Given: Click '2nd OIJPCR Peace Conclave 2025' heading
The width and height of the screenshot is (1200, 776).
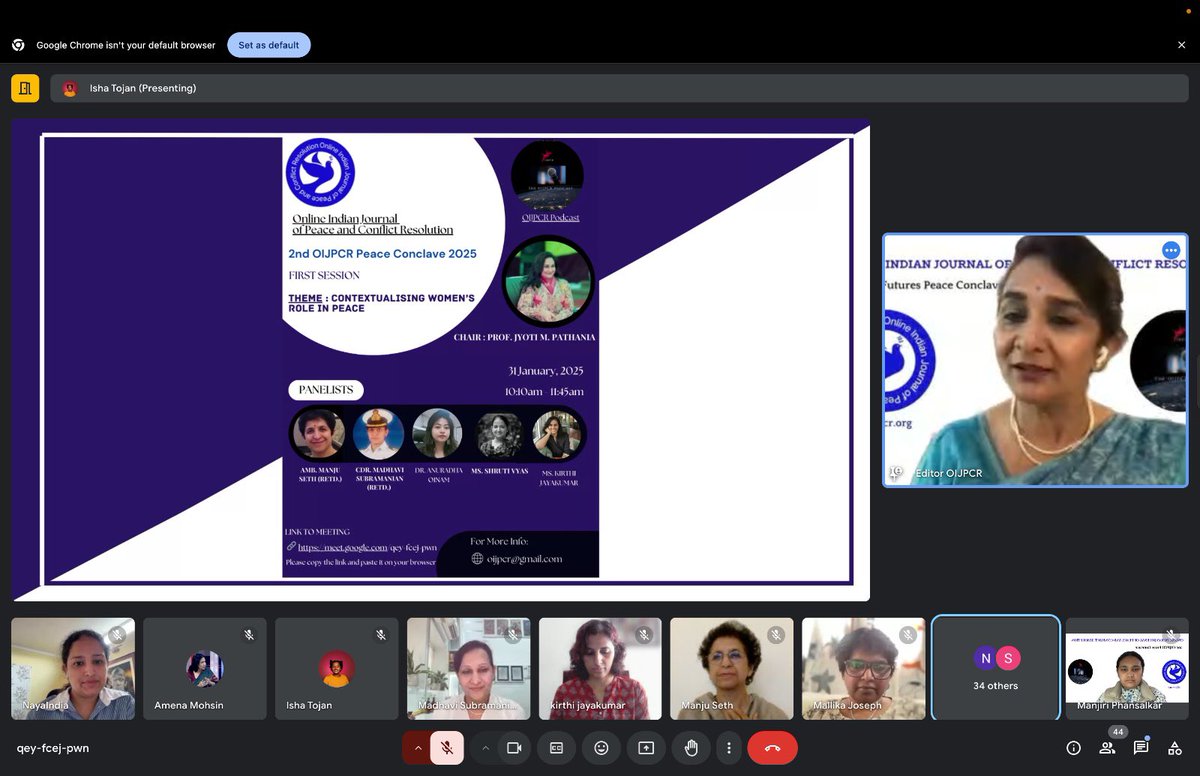Looking at the screenshot, I should (383, 254).
